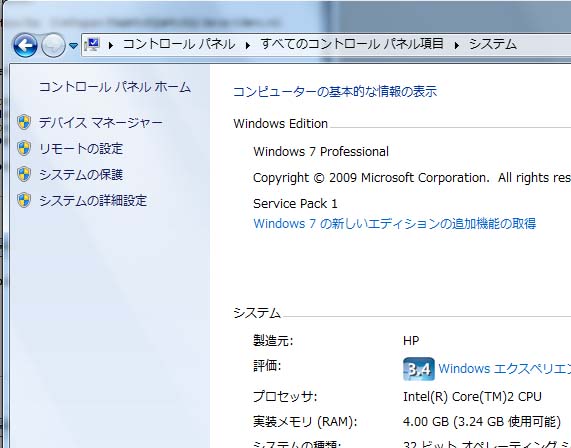
Task: Click the blue Back arrow button
Action: click(x=25, y=46)
